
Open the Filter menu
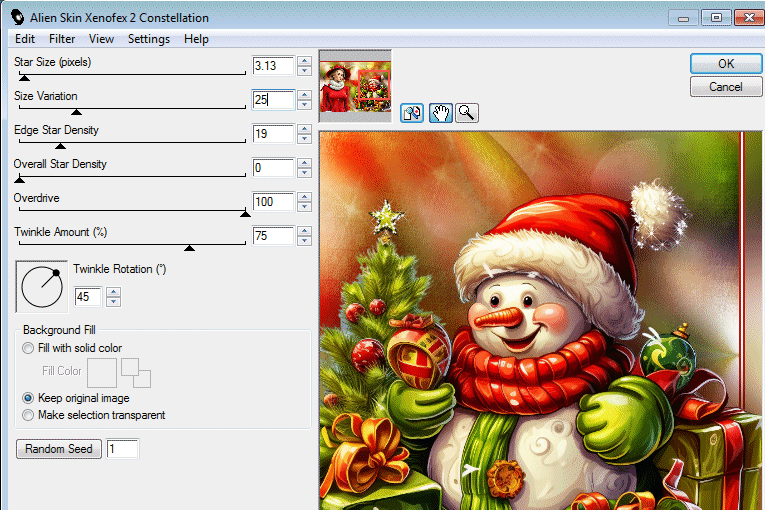click(x=62, y=39)
